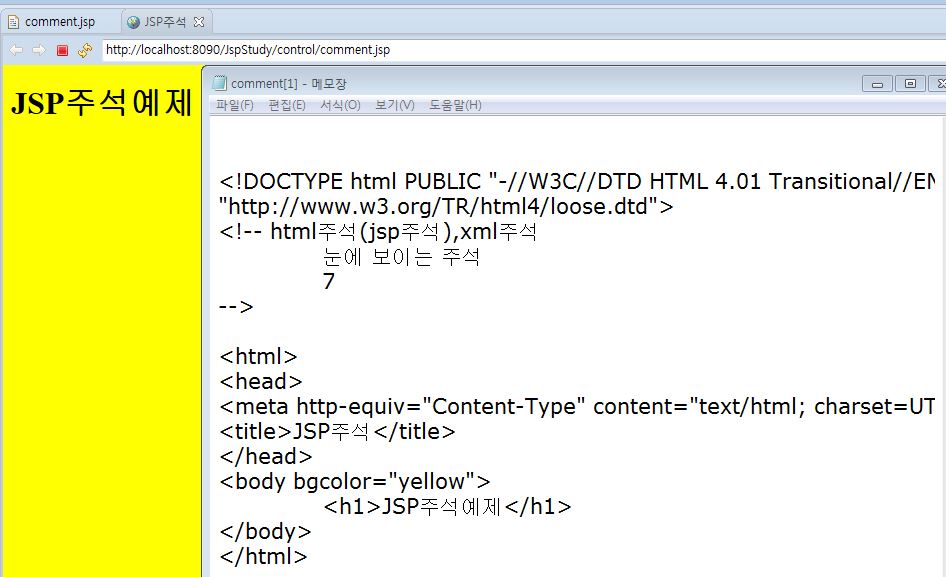Viewport: 946px width, 577px height.
Task: Open the 편집(E) menu in Notepad
Action: pos(287,105)
